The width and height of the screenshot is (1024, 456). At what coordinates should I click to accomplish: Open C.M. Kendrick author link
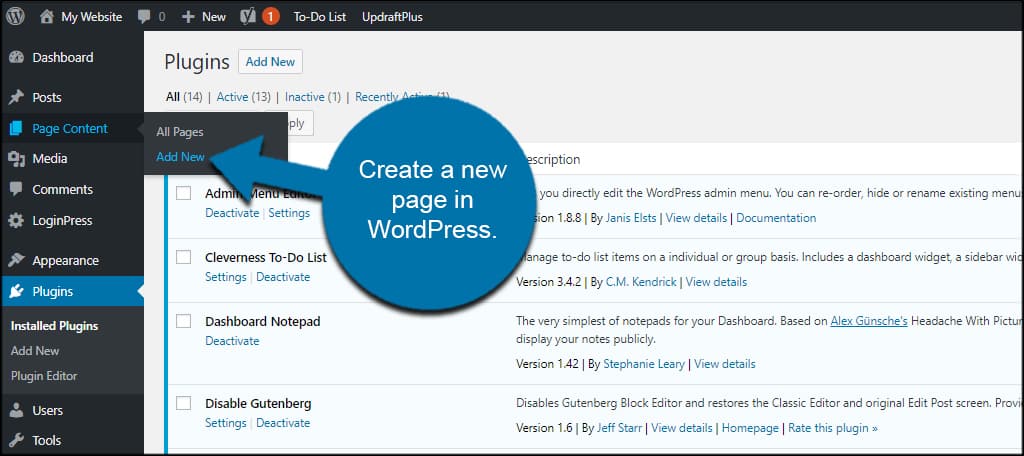point(641,282)
